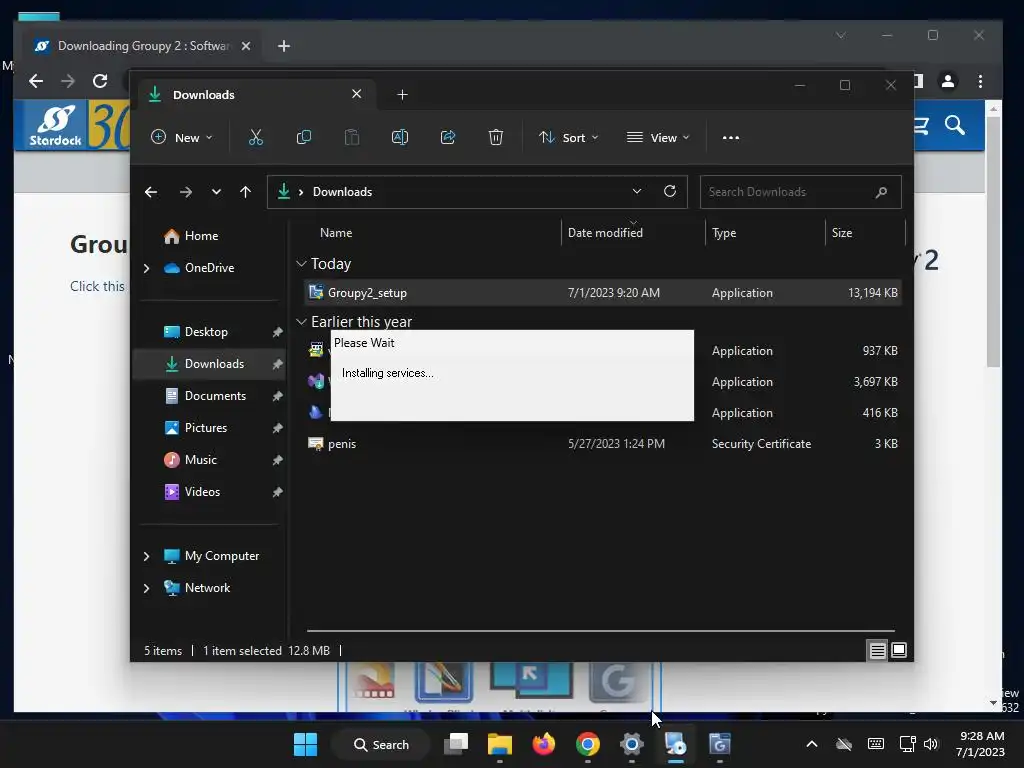Viewport: 1024px width, 768px height.
Task: Click the browser back arrow
Action: [x=36, y=81]
